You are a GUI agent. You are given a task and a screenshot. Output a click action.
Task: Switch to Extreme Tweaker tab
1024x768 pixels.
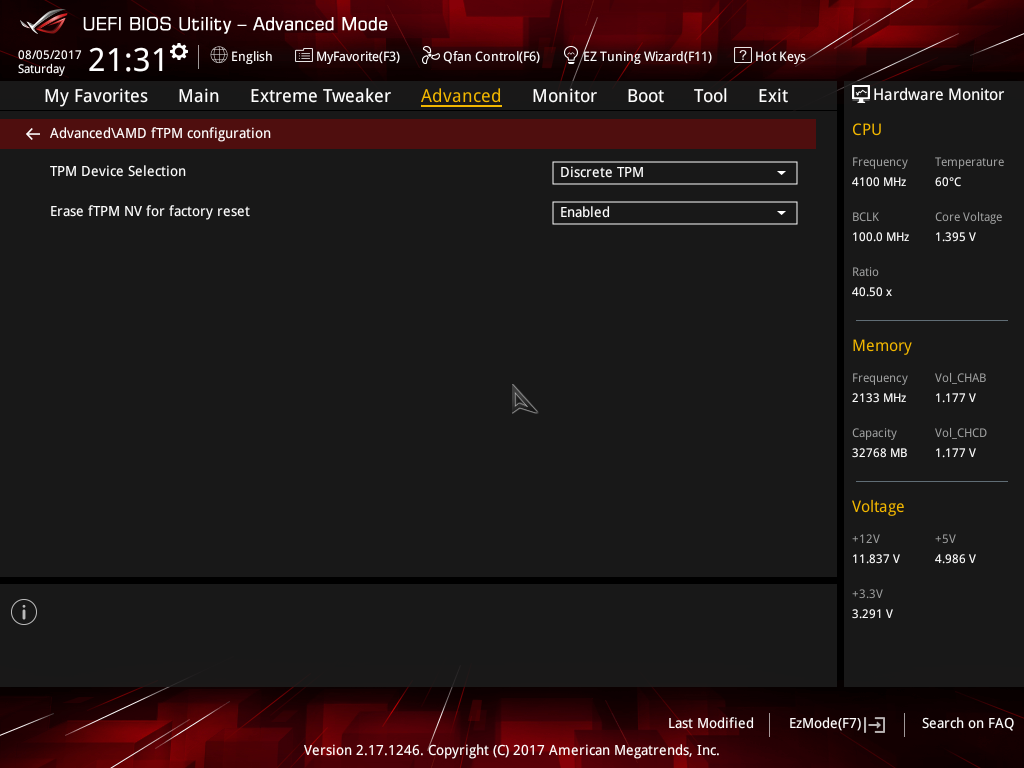coord(320,96)
